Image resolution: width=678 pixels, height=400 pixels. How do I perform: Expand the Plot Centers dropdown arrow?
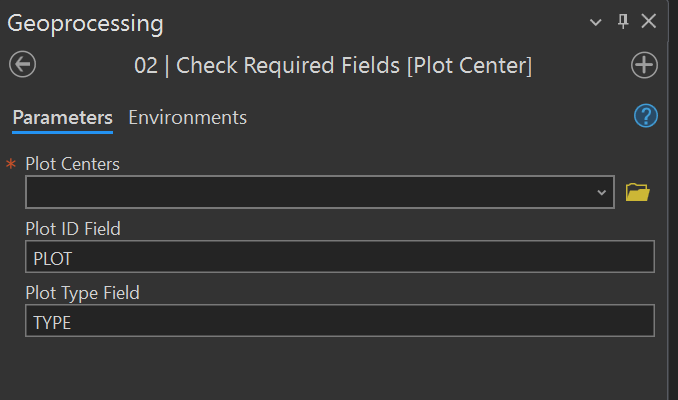[601, 192]
